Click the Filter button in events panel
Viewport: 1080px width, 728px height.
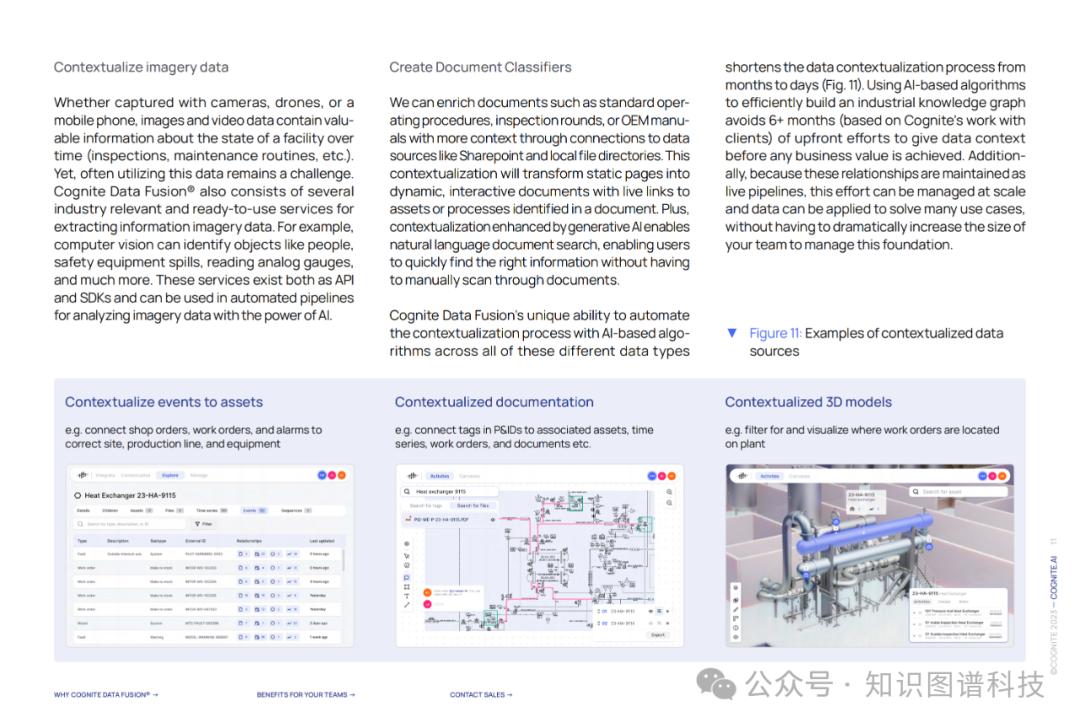pos(203,524)
